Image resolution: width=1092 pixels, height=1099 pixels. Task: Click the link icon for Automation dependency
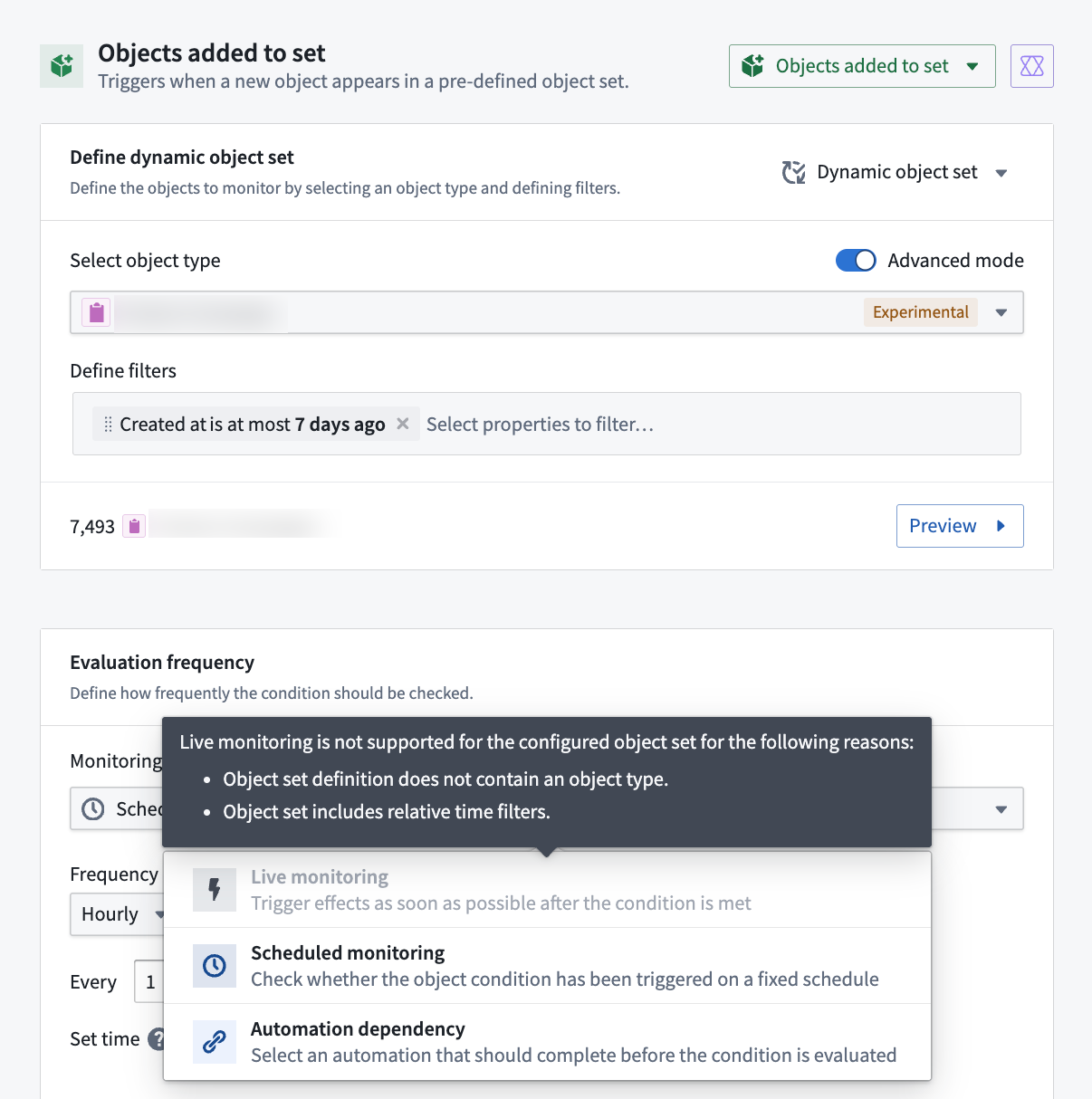click(x=215, y=1042)
